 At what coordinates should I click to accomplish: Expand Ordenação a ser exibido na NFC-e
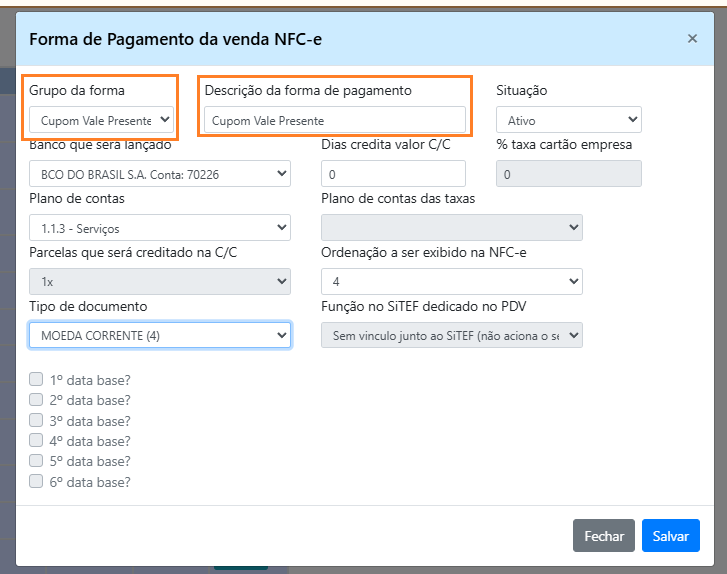[451, 281]
